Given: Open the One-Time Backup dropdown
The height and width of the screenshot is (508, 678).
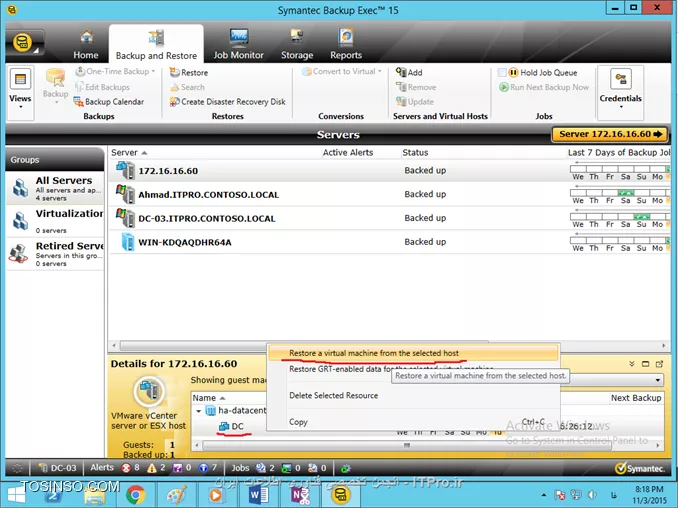Looking at the screenshot, I should point(115,71).
